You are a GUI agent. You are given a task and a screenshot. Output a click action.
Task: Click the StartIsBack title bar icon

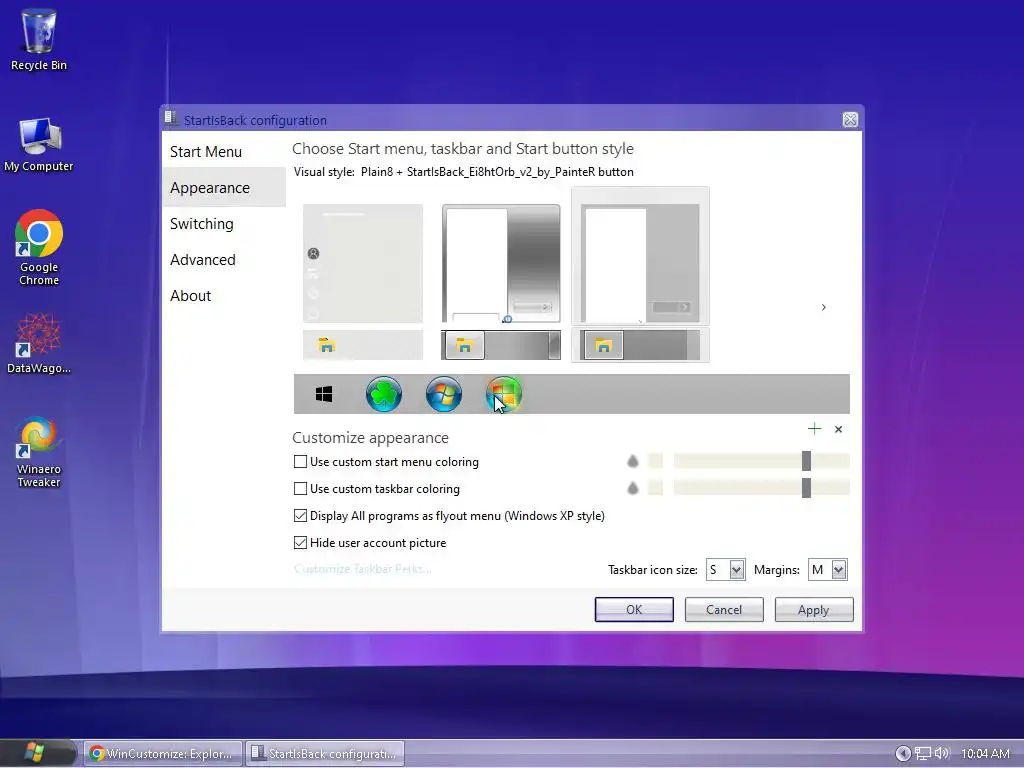(171, 118)
